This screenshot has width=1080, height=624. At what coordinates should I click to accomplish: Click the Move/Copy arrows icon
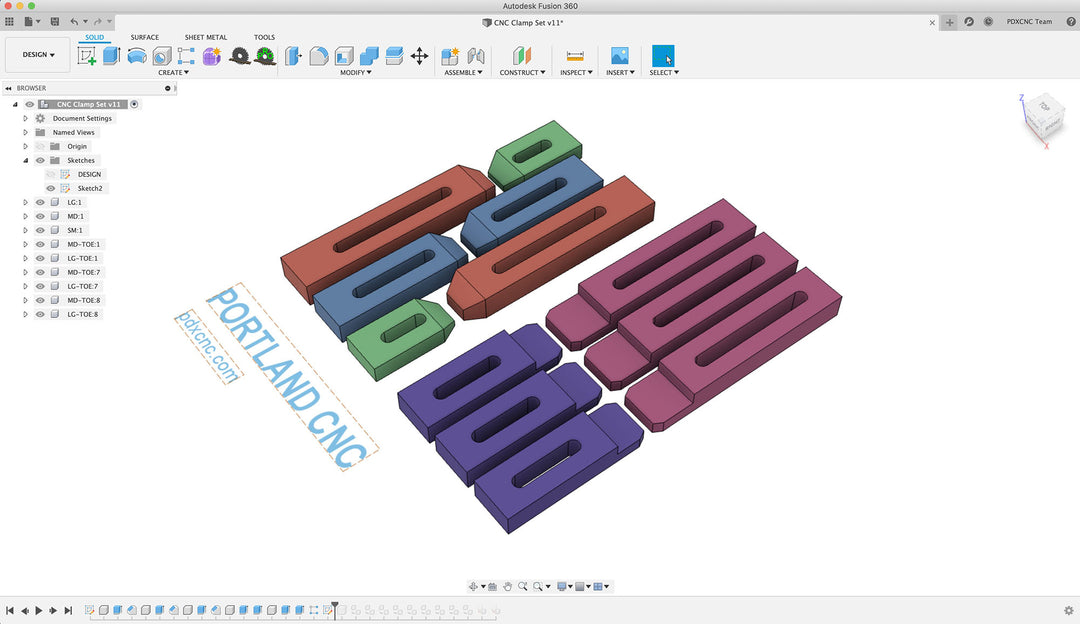click(x=419, y=56)
